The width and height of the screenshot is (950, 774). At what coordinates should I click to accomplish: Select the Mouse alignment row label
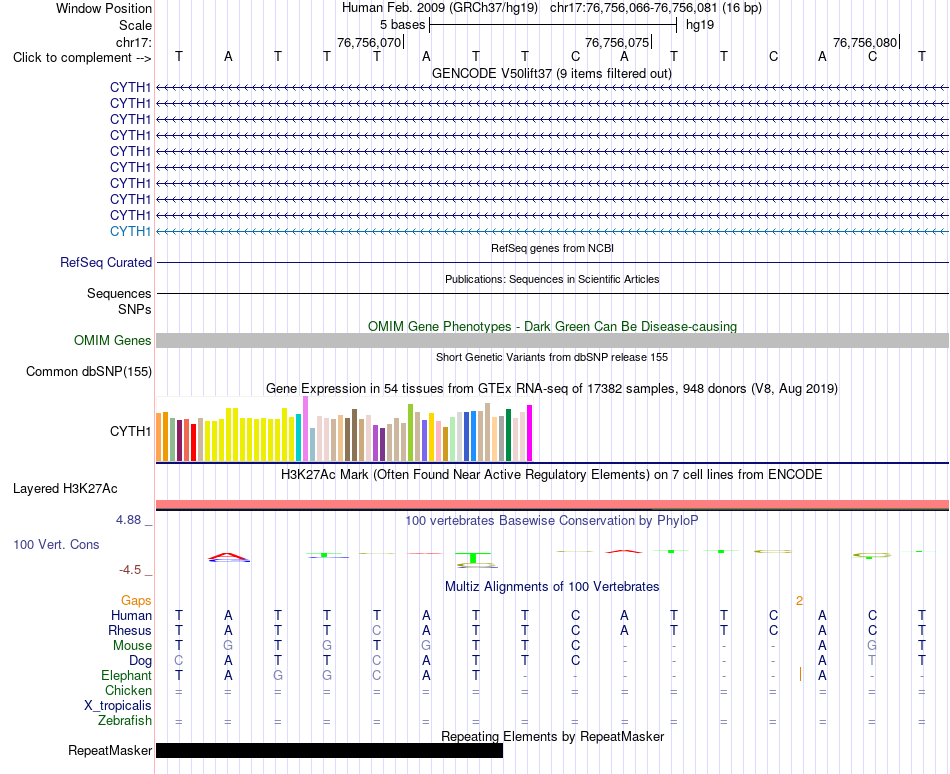132,646
